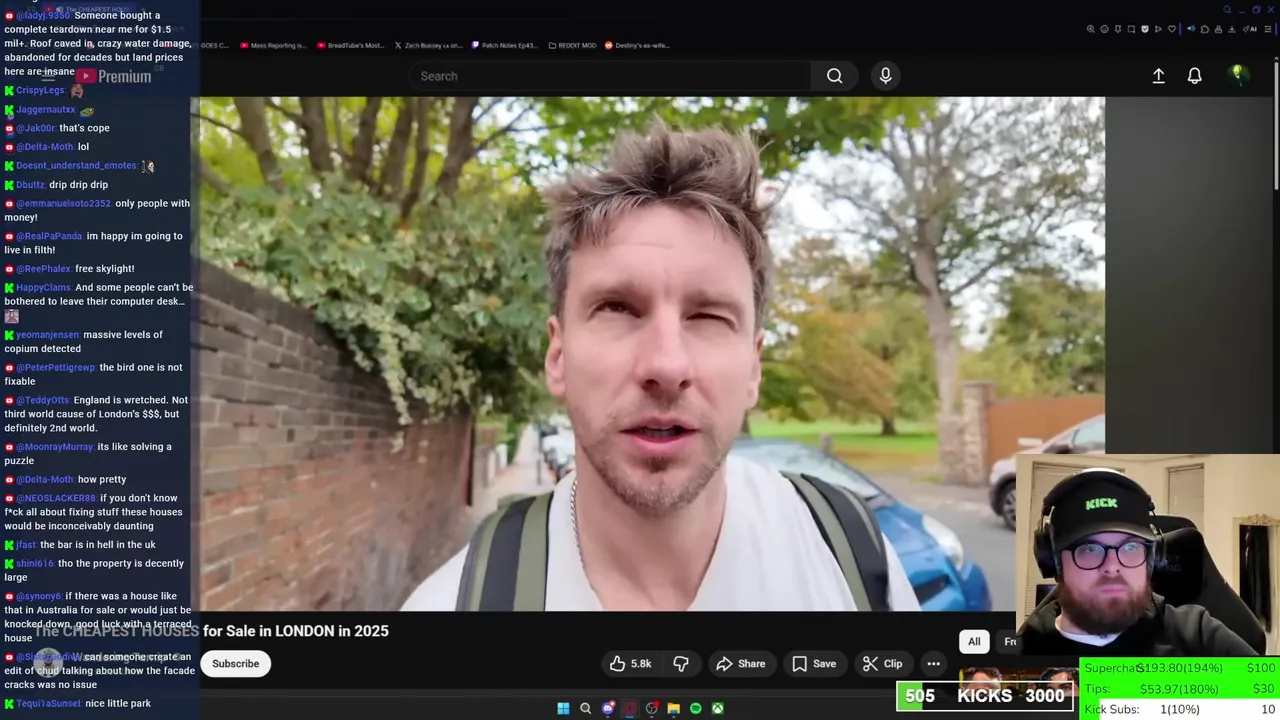1280x720 pixels.
Task: Click the browser snapshot camera icon
Action: coord(1131,29)
